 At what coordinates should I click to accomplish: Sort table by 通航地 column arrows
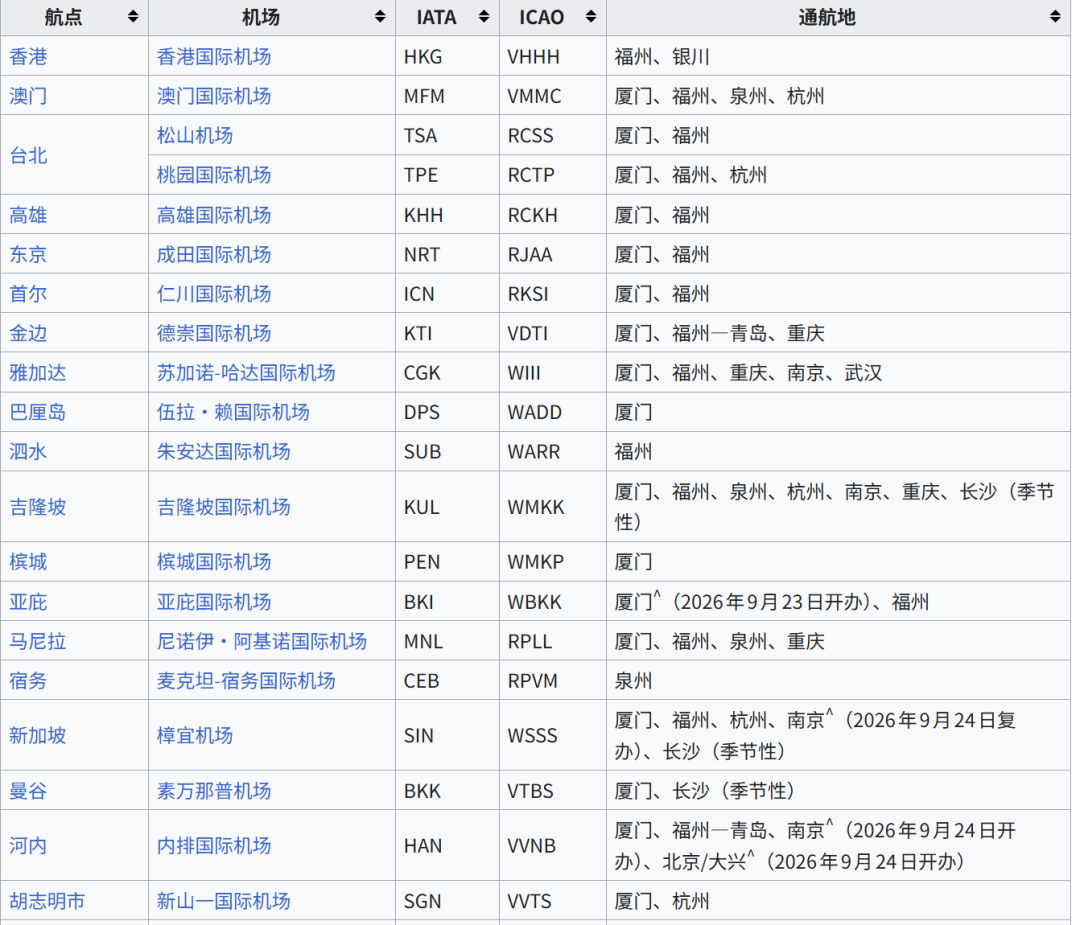pos(1055,17)
